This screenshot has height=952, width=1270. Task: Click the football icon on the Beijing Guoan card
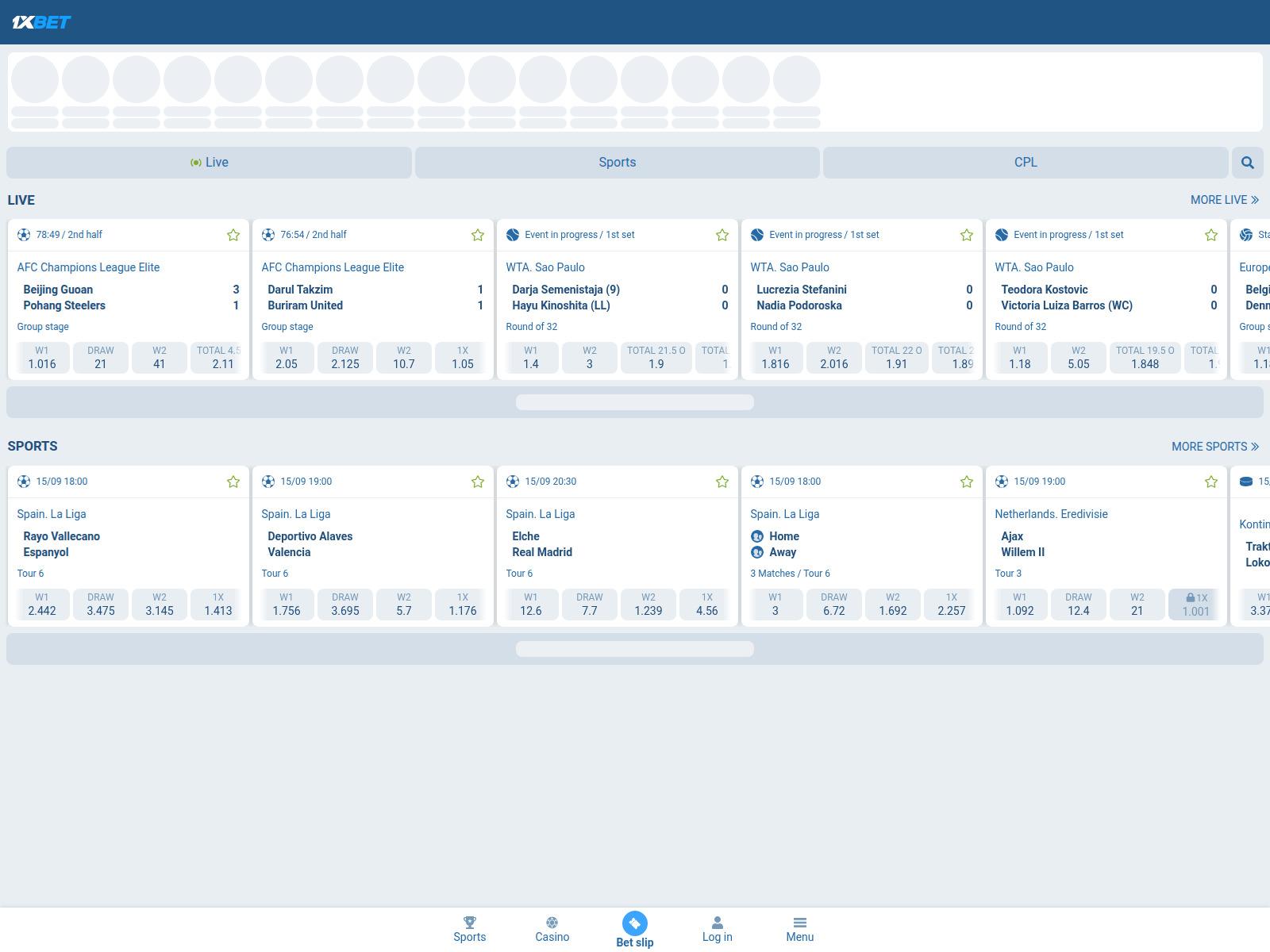pyautogui.click(x=24, y=235)
